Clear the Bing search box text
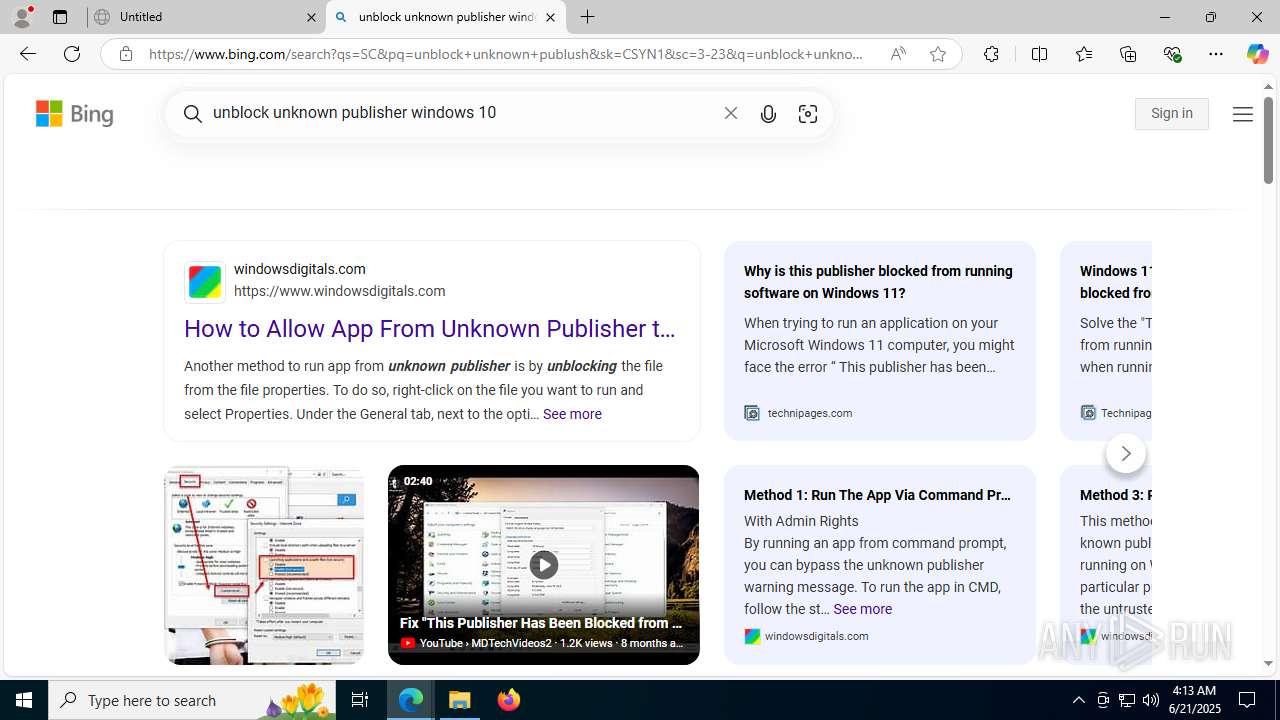Image resolution: width=1280 pixels, height=720 pixels. coord(731,114)
